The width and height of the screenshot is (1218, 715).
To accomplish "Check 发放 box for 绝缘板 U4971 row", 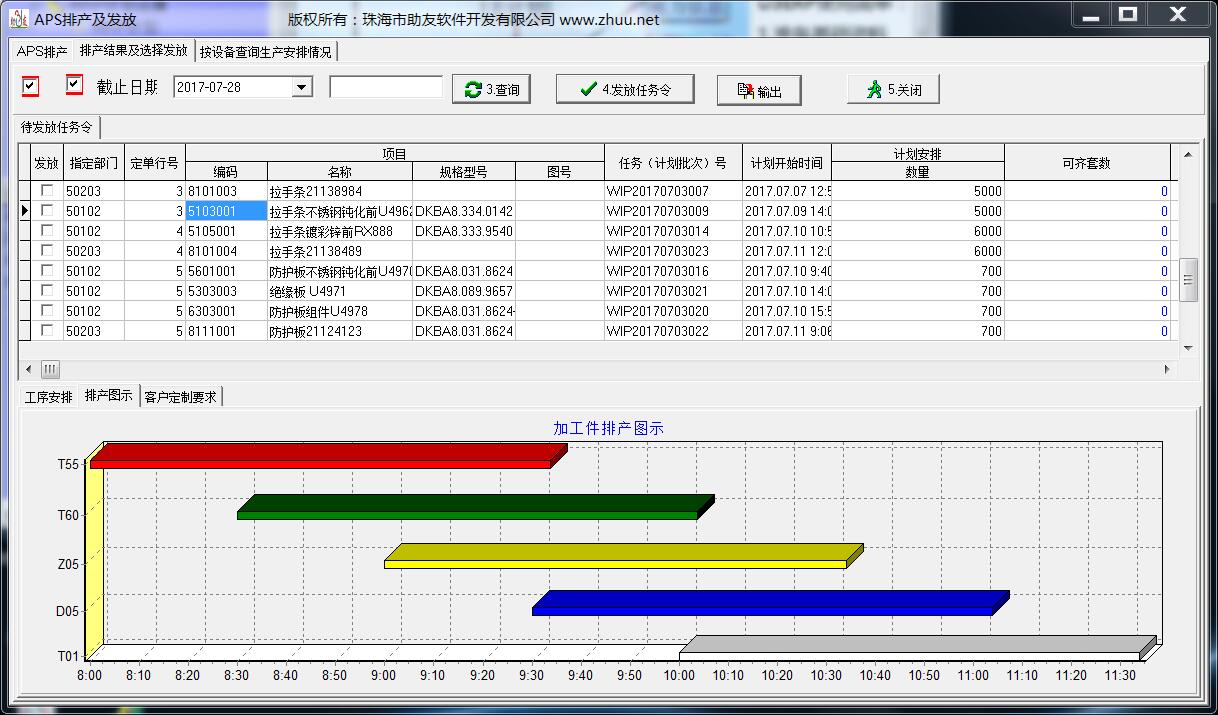I will click(47, 291).
